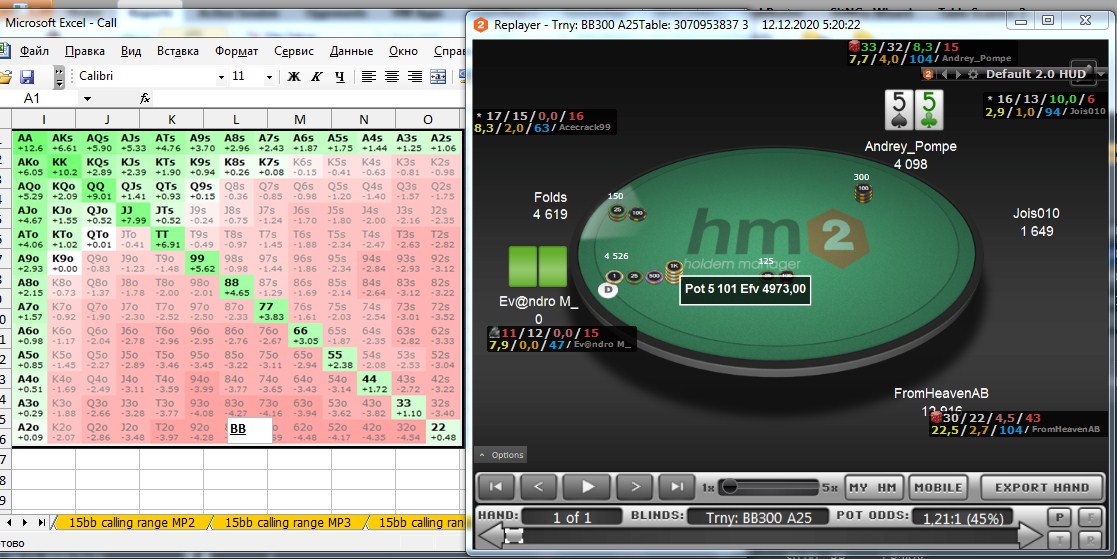Open MY HM in Replayer
Screen dimensions: 1117x559
(x=873, y=488)
